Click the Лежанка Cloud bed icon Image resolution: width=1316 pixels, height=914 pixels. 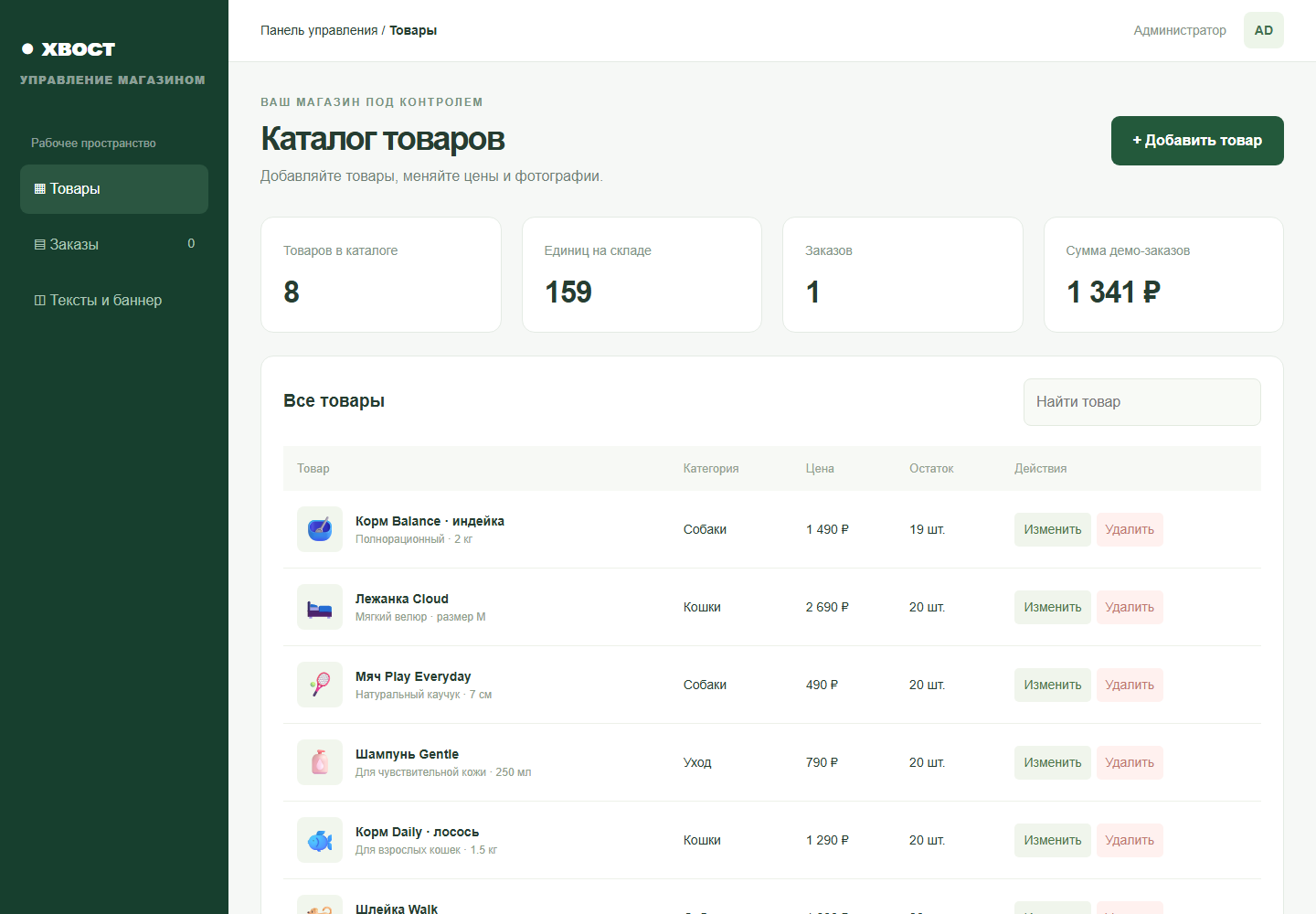[320, 607]
